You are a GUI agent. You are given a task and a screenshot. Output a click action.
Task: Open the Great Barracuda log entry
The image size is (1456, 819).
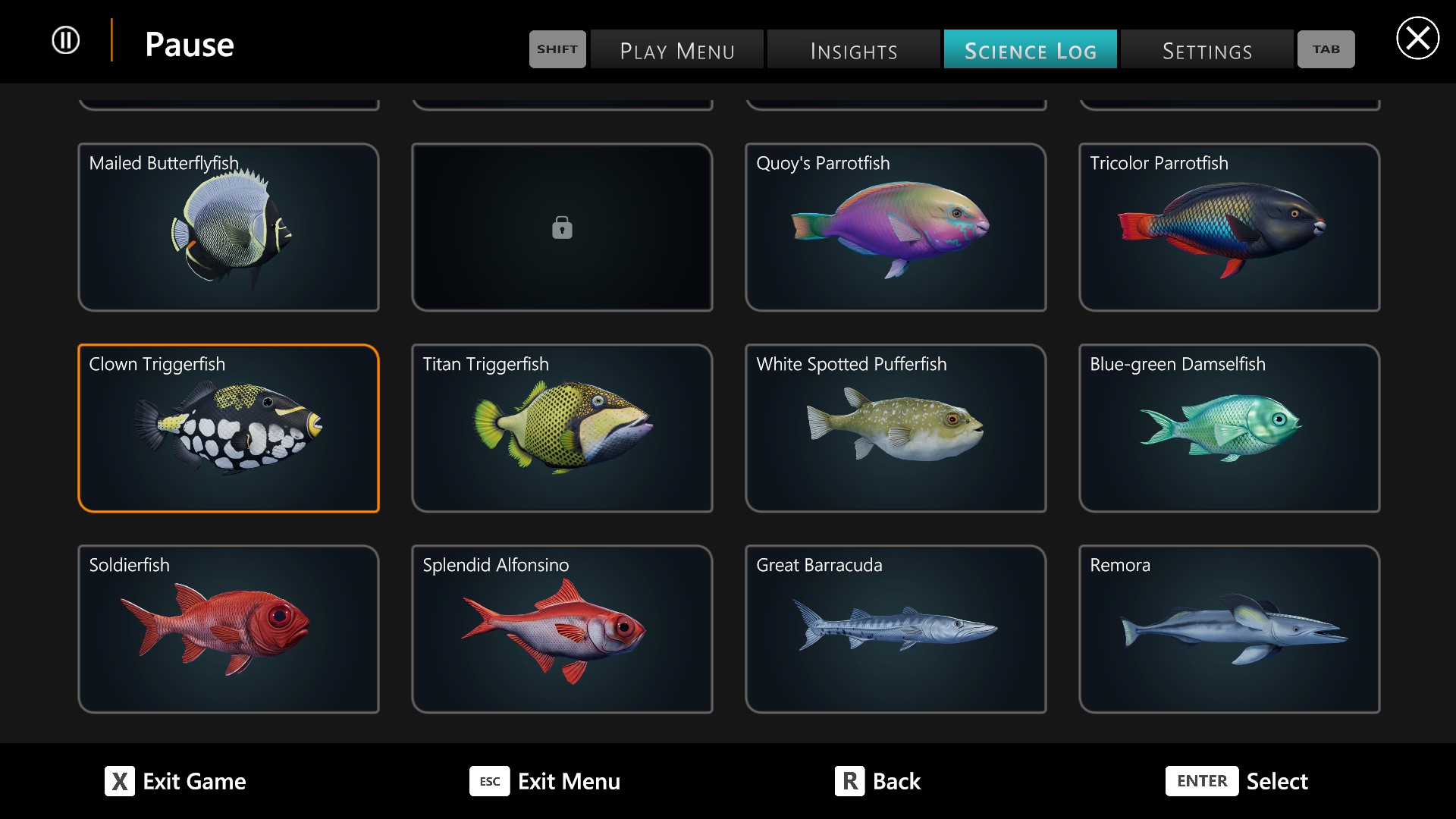pos(896,629)
